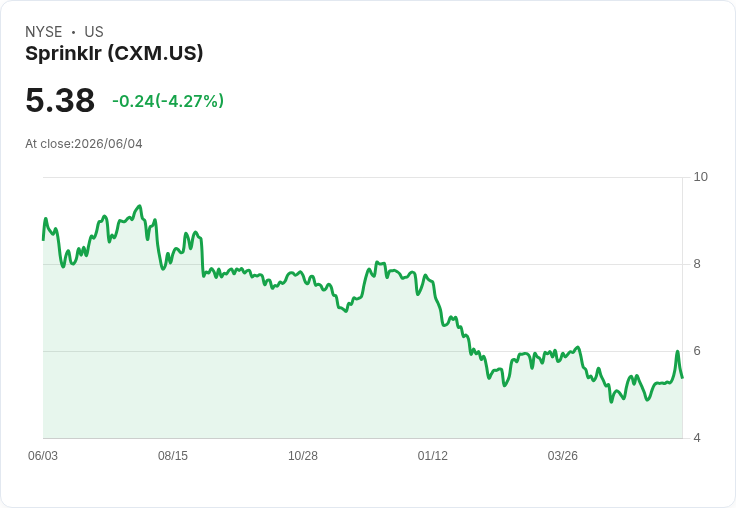Click the final data point at chart's right end
This screenshot has height=508, width=736.
click(682, 377)
